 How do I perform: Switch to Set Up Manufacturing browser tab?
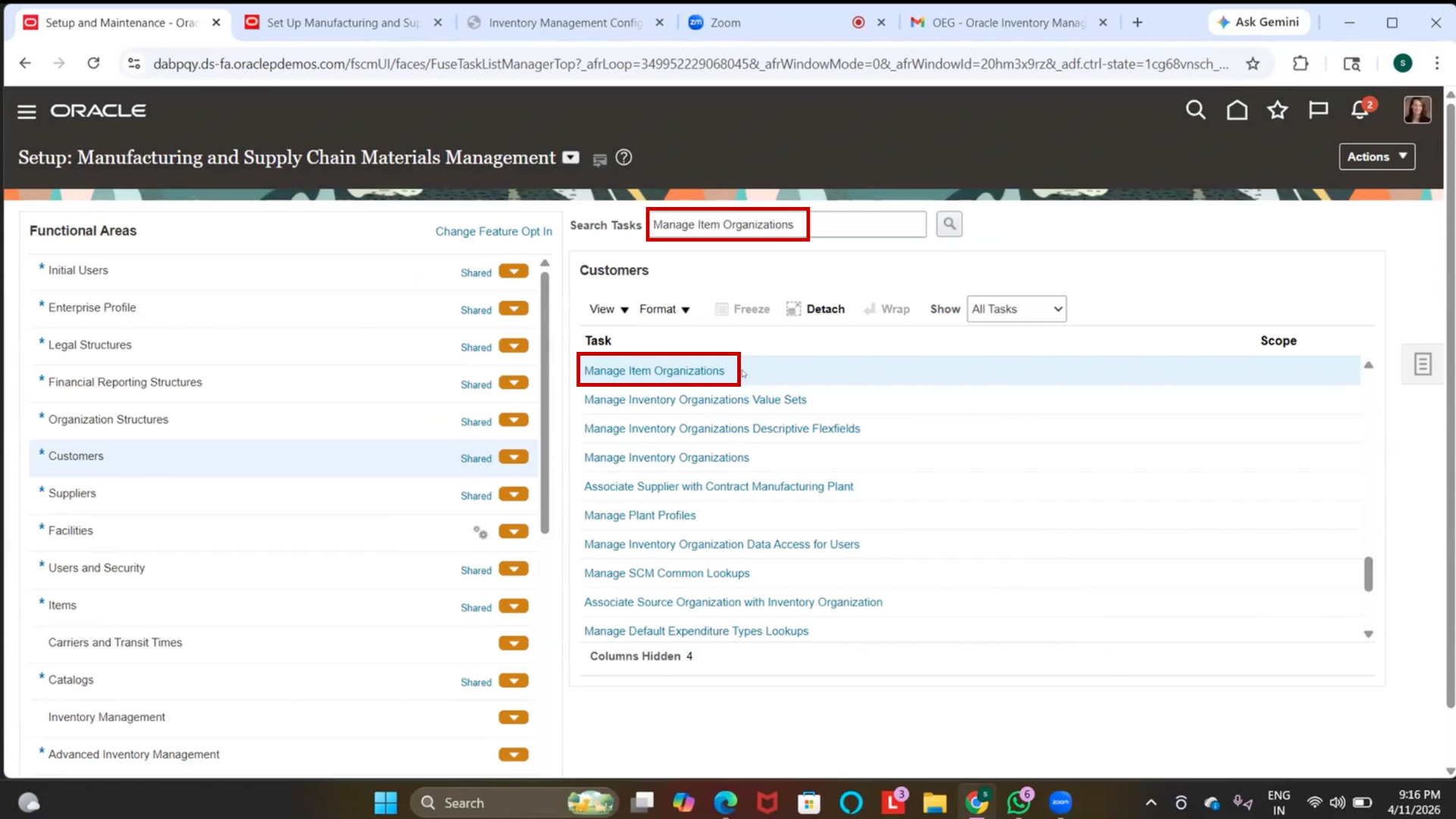tap(344, 23)
